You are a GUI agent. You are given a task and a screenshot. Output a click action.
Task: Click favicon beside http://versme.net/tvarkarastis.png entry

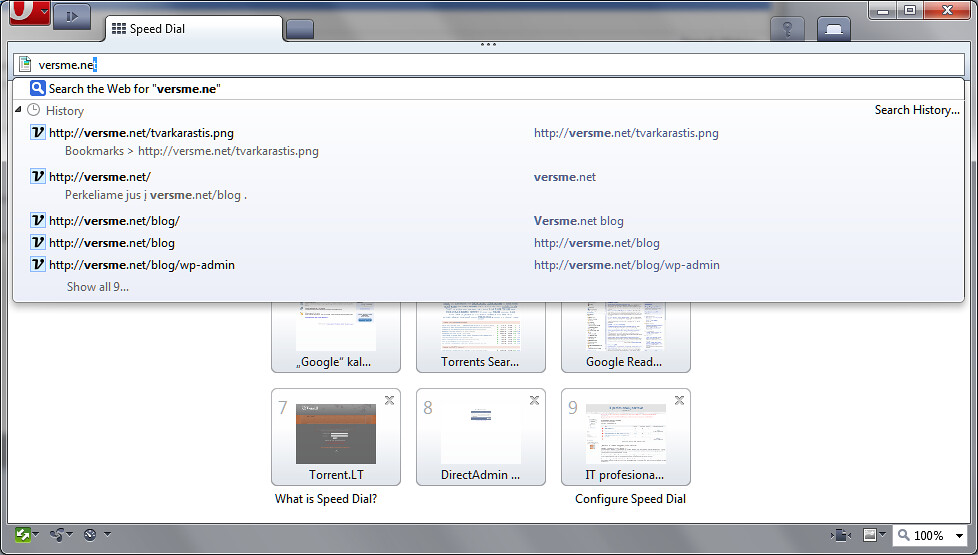click(37, 132)
